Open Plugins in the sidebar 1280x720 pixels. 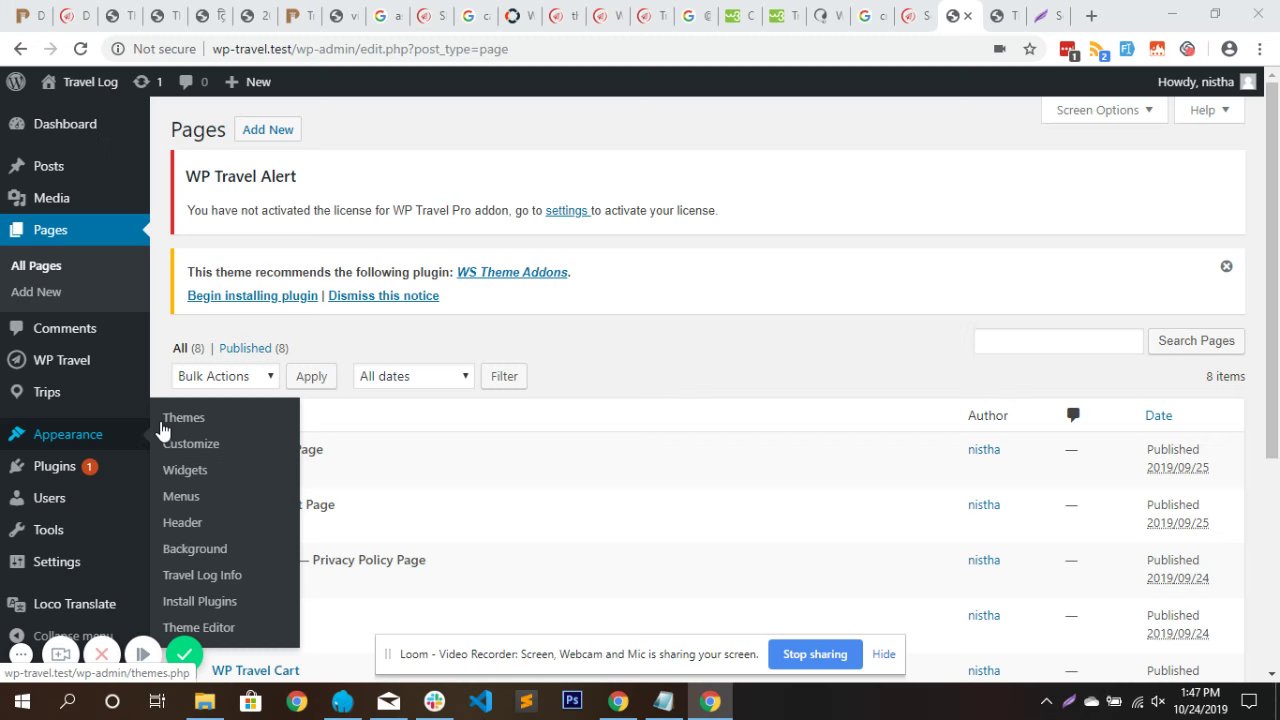tap(54, 466)
